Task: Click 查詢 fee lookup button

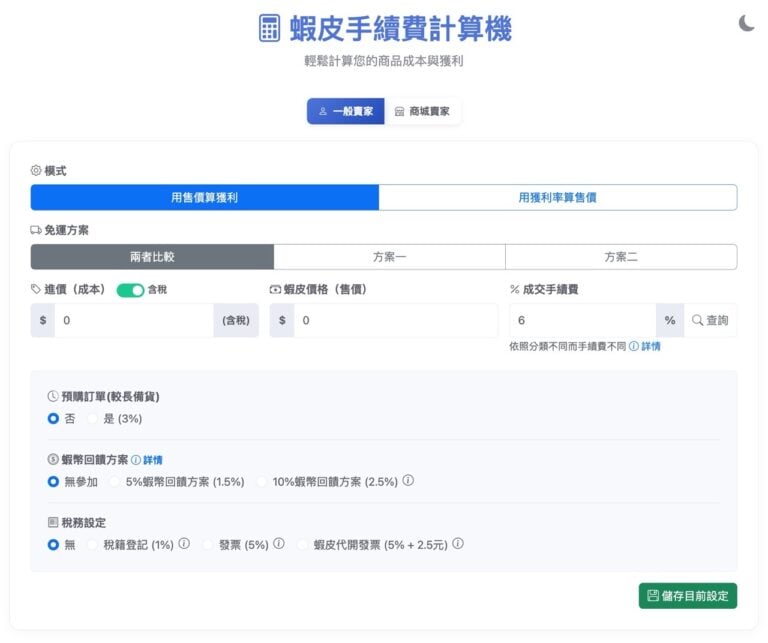Action: tap(710, 320)
